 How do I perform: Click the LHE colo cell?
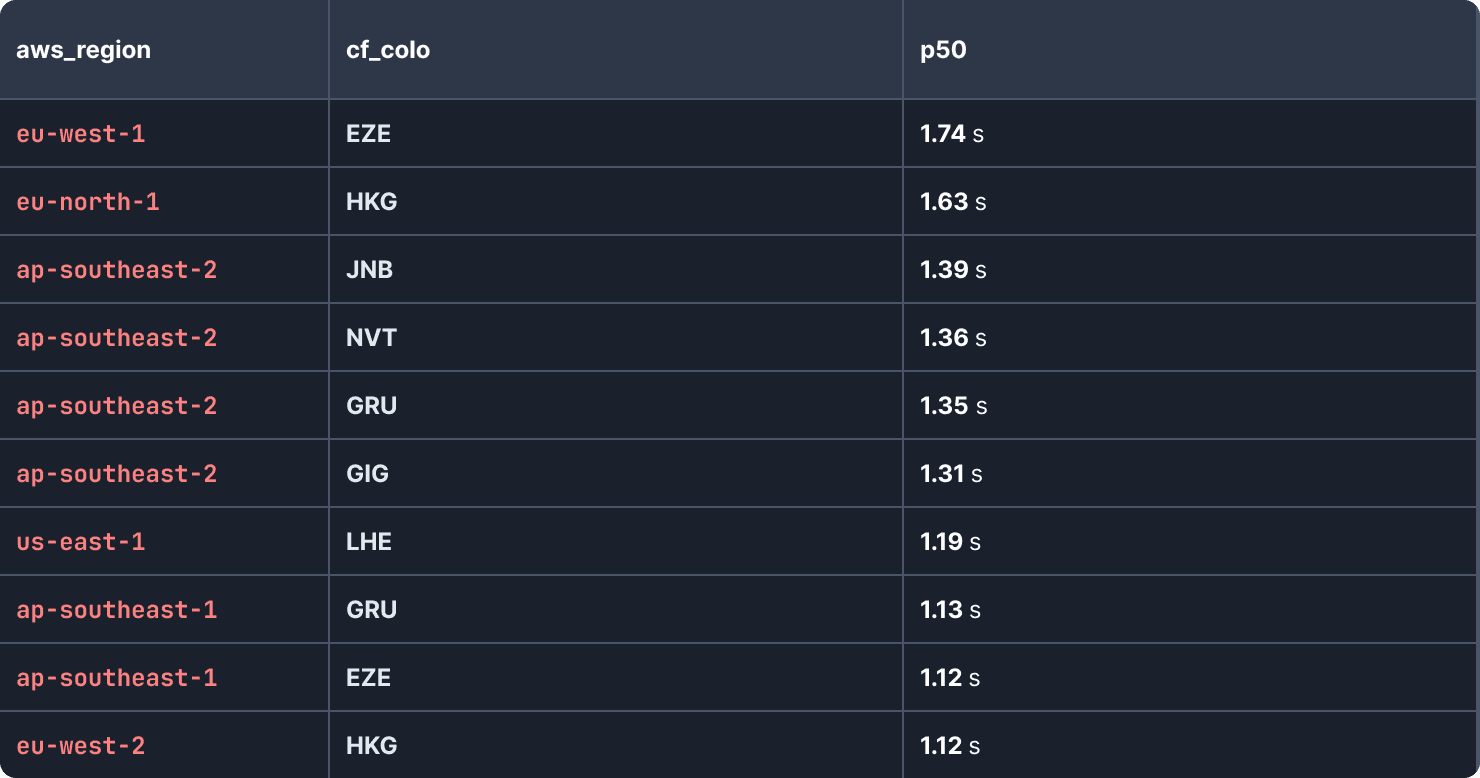pos(369,542)
